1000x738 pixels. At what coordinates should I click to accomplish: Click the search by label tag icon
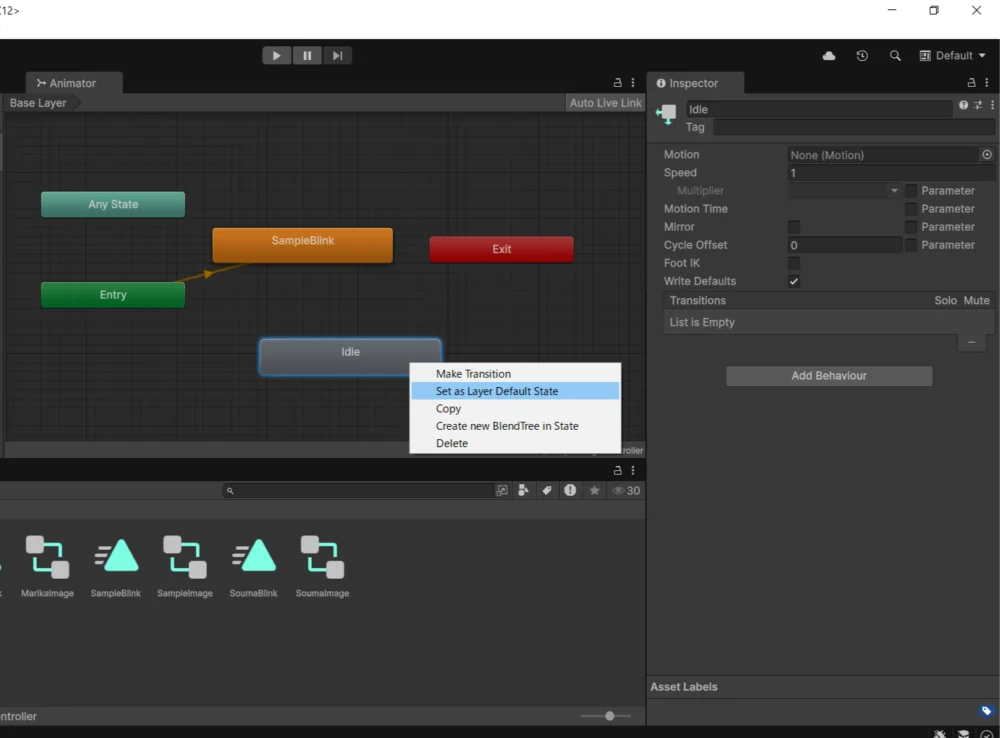click(547, 491)
